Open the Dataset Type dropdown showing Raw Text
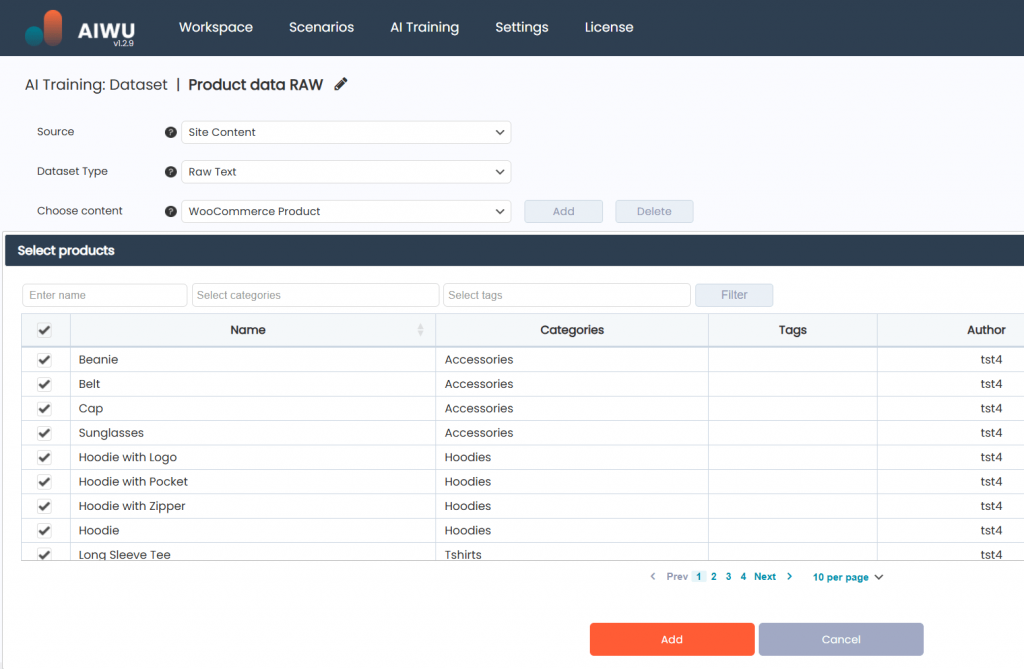Screen dimensions: 1024x669 point(346,172)
